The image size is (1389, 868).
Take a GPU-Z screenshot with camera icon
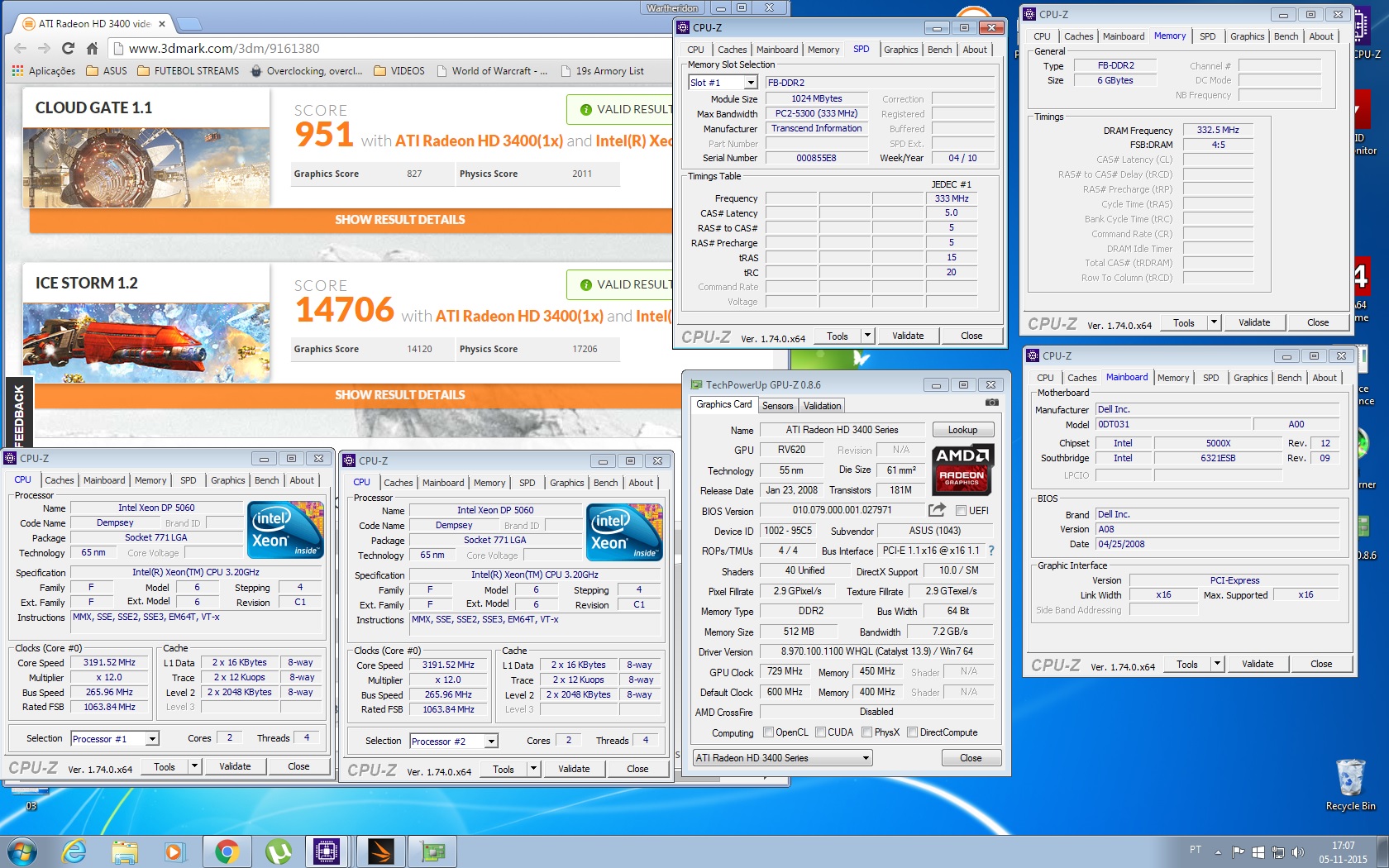point(991,403)
